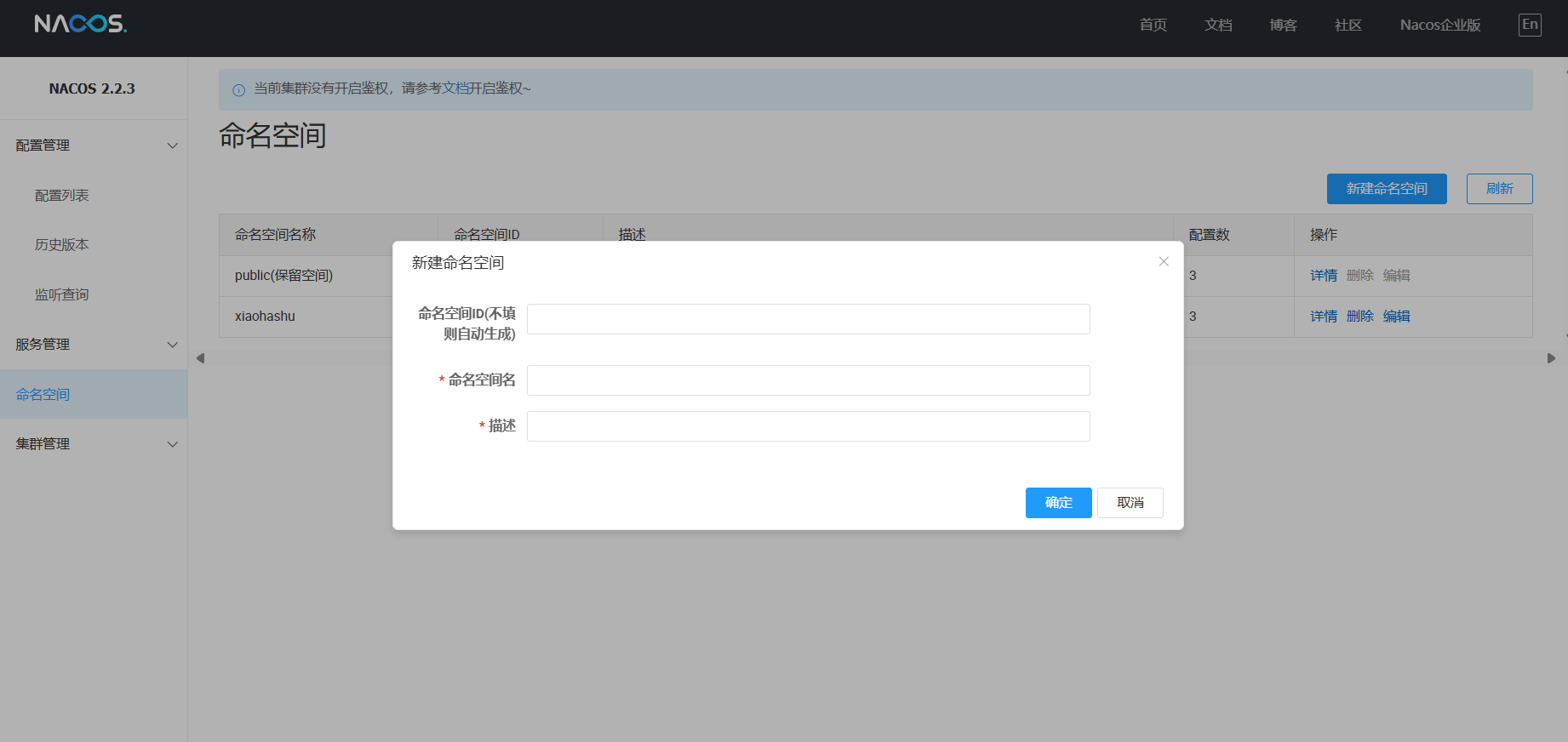Click the 新建命名空间 button
Image resolution: width=1568 pixels, height=742 pixels.
pyautogui.click(x=1387, y=189)
